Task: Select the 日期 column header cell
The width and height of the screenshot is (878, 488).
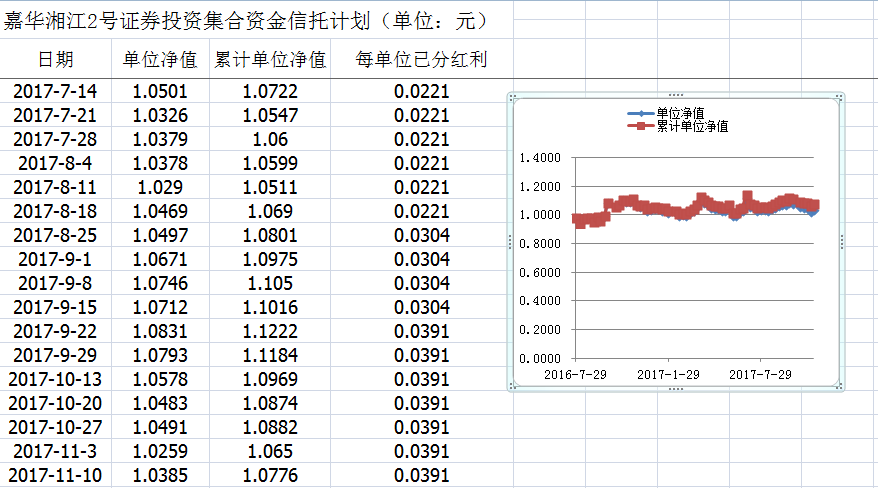Action: tap(56, 59)
